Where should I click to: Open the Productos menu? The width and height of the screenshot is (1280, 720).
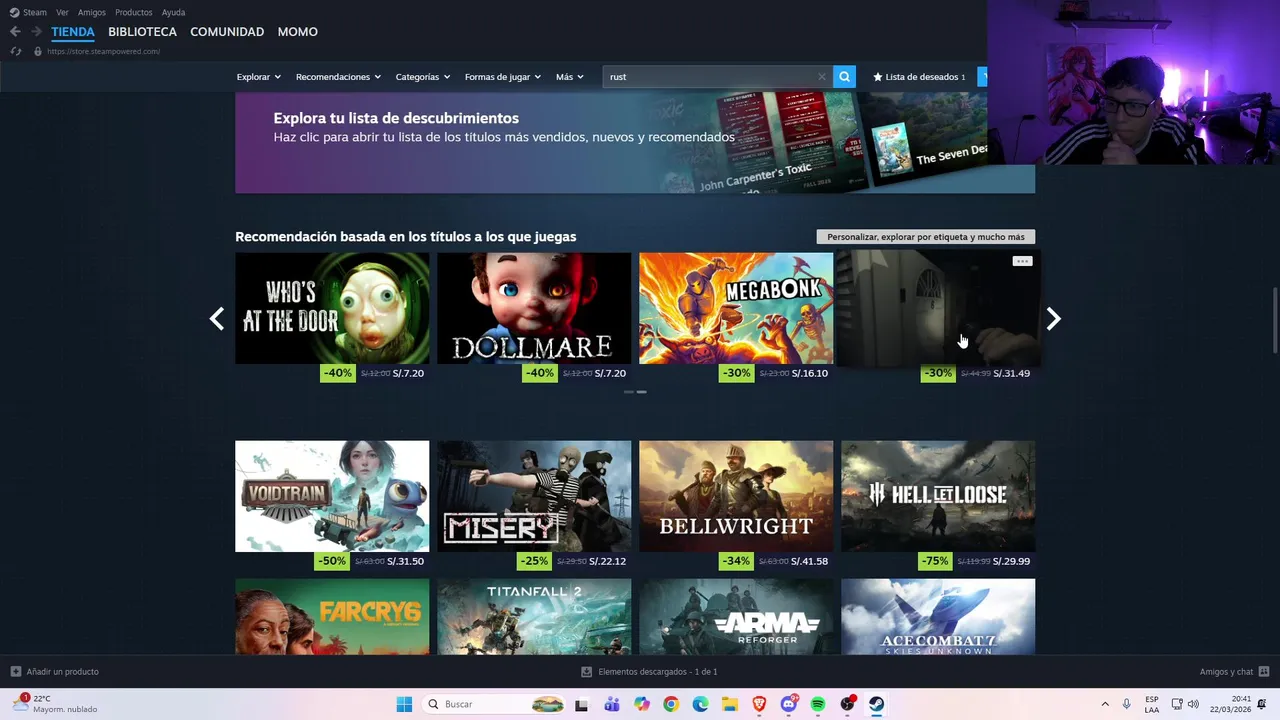coord(134,12)
